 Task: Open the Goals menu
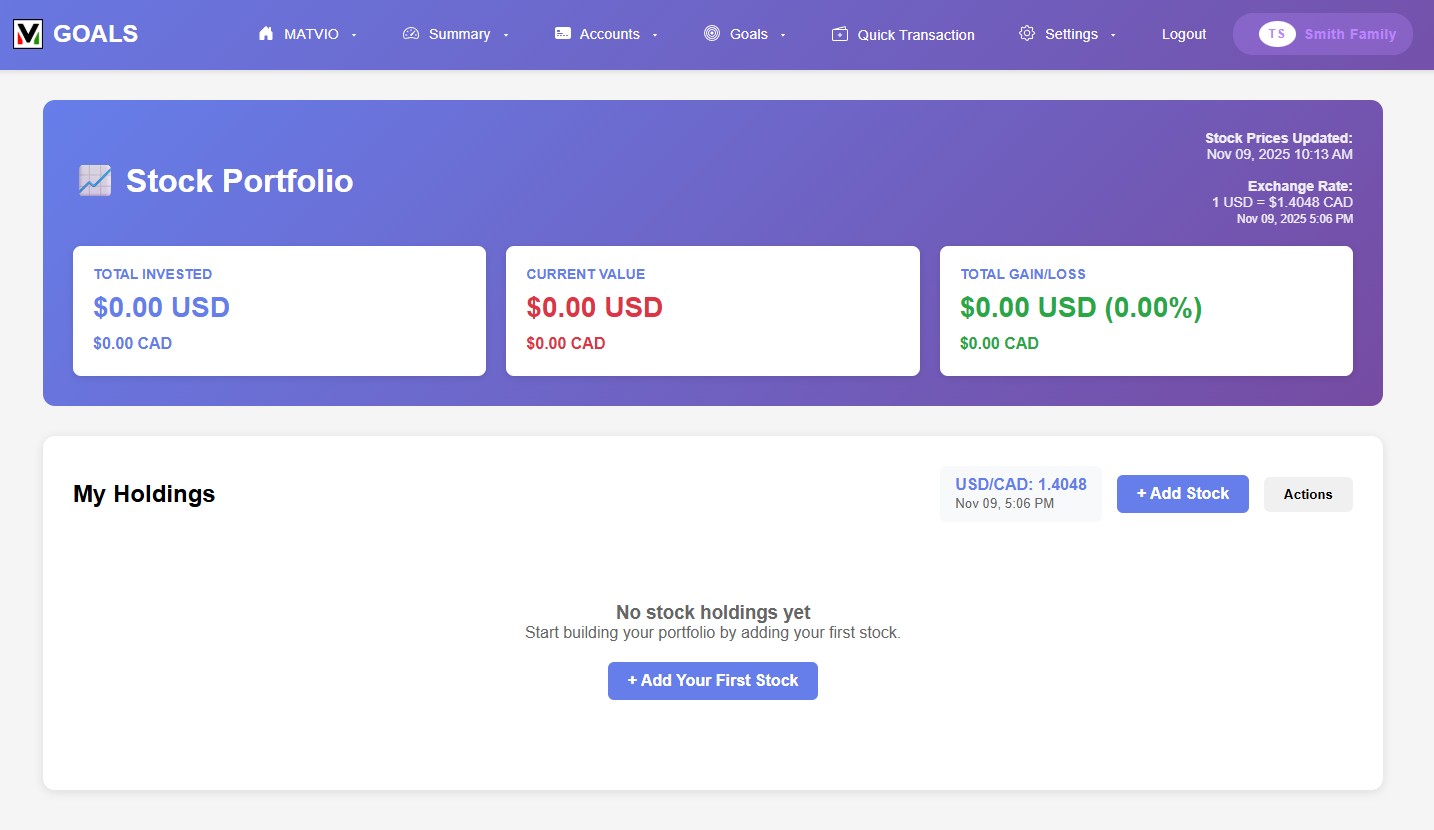pyautogui.click(x=749, y=34)
